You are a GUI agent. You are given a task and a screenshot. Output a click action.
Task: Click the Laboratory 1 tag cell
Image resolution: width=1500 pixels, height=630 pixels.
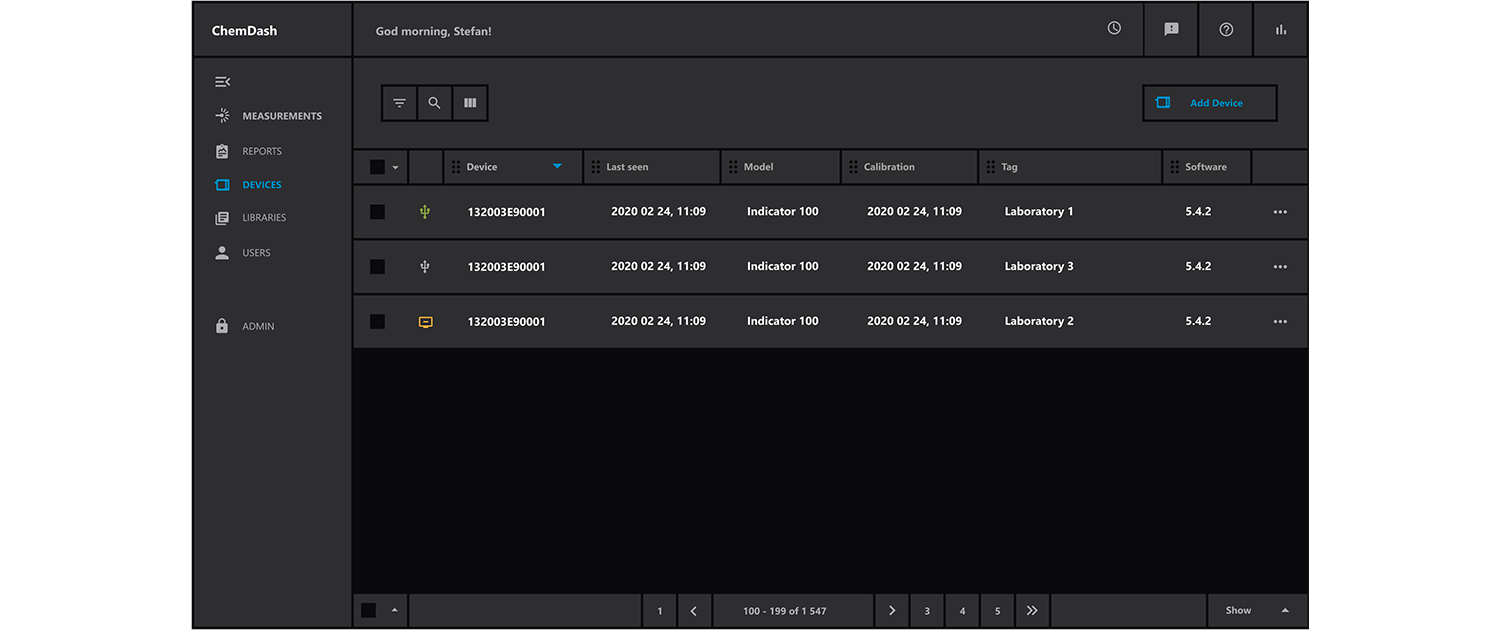[x=1039, y=212]
